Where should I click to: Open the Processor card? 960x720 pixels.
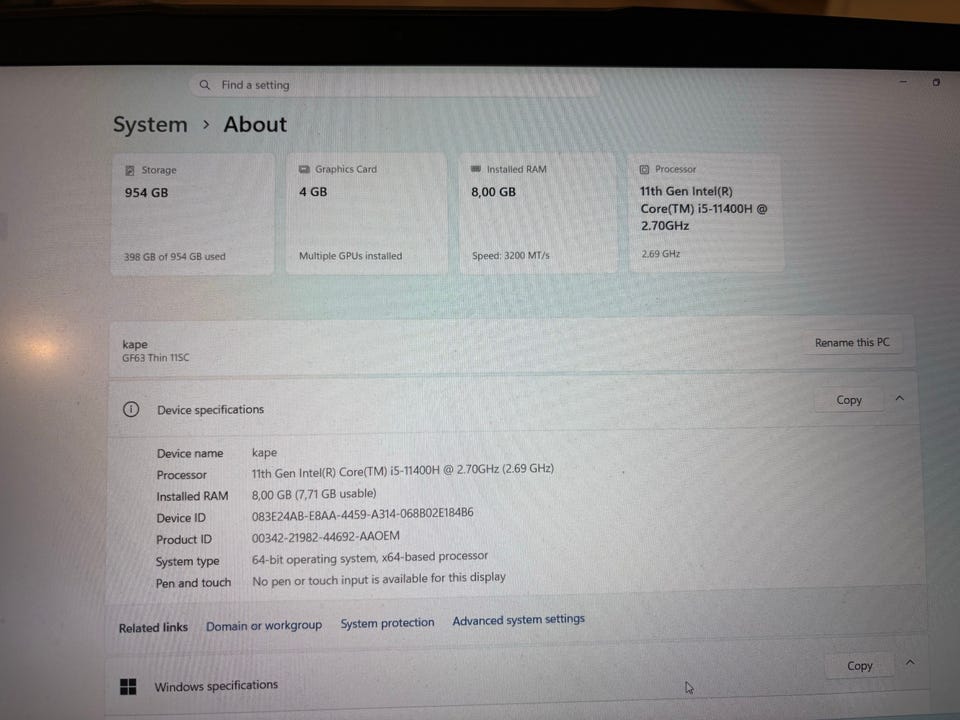click(706, 212)
